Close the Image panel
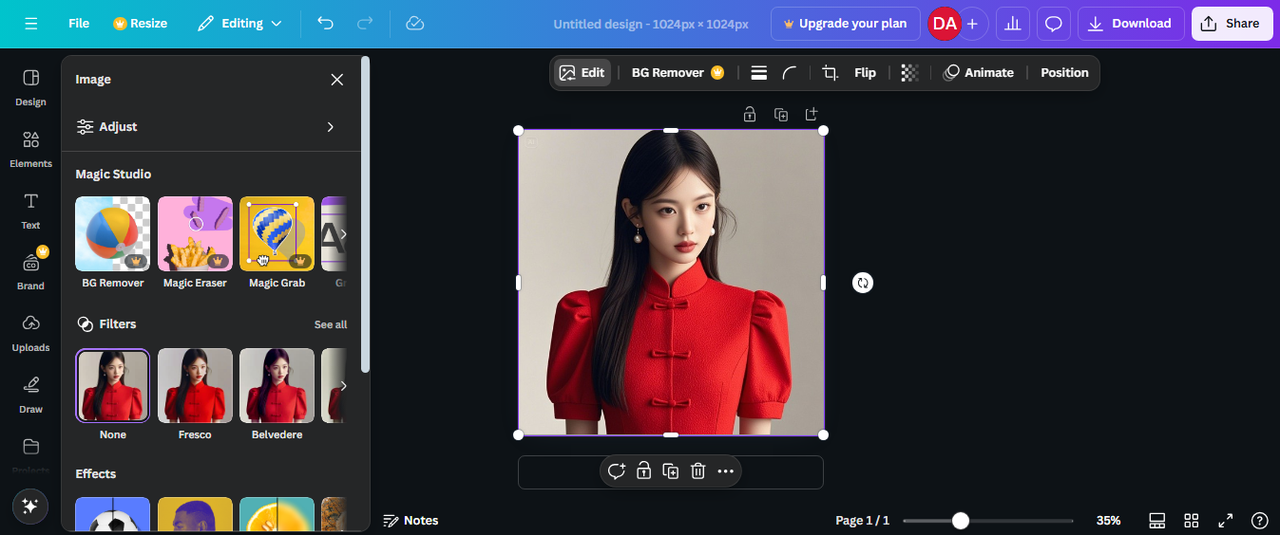The height and width of the screenshot is (535, 1280). 337,79
